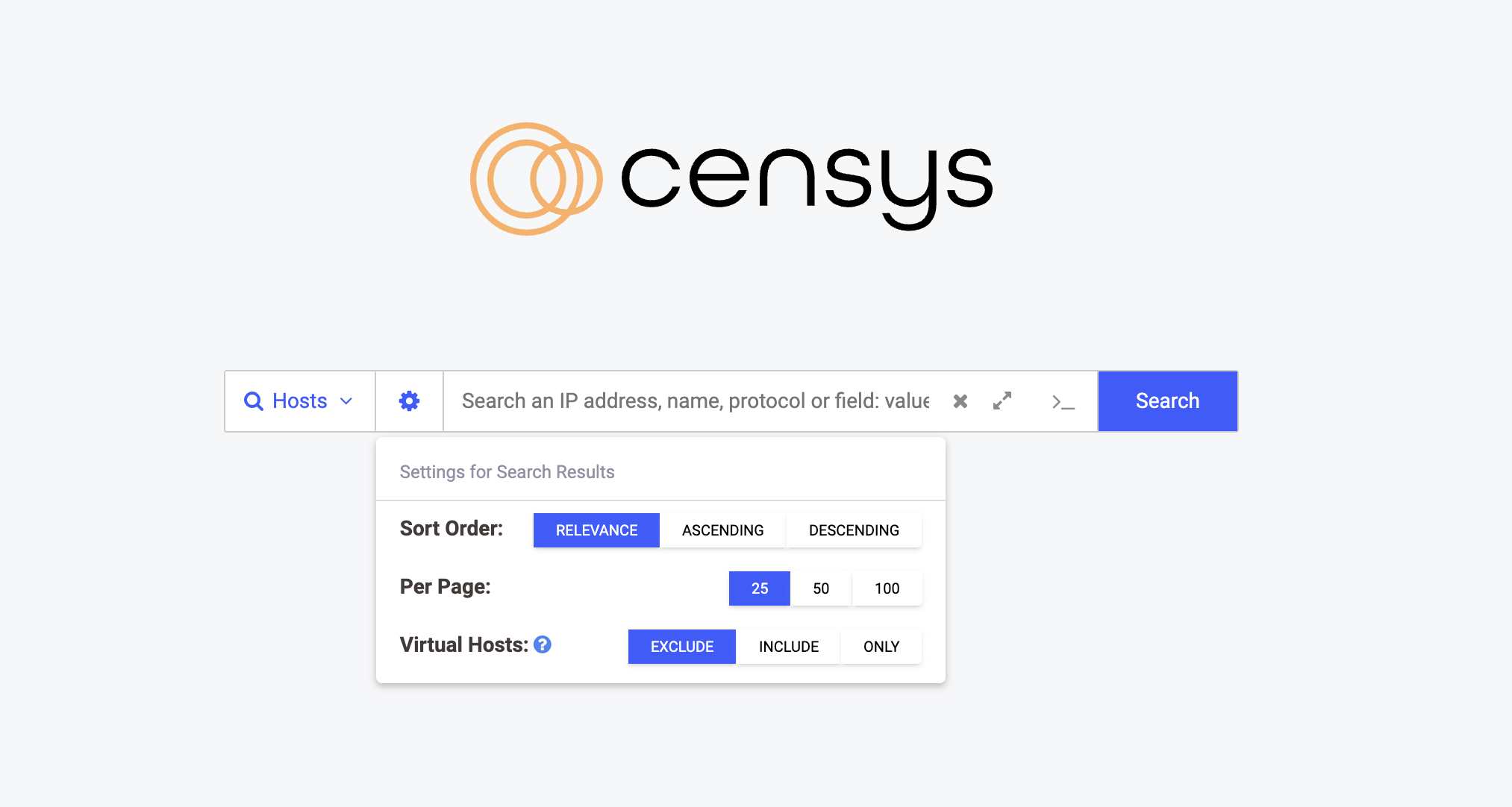Expand the Hosts search type dropdown

click(x=300, y=400)
